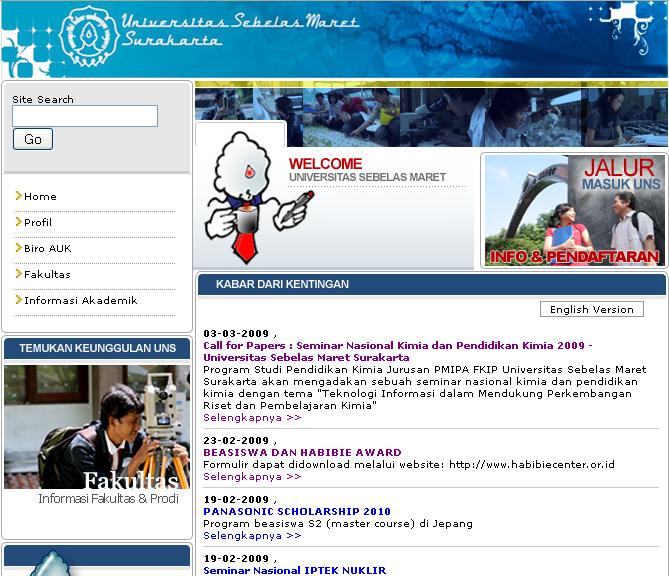Click the arrow icon beside Biro AUK
The height and width of the screenshot is (576, 669).
tap(18, 248)
